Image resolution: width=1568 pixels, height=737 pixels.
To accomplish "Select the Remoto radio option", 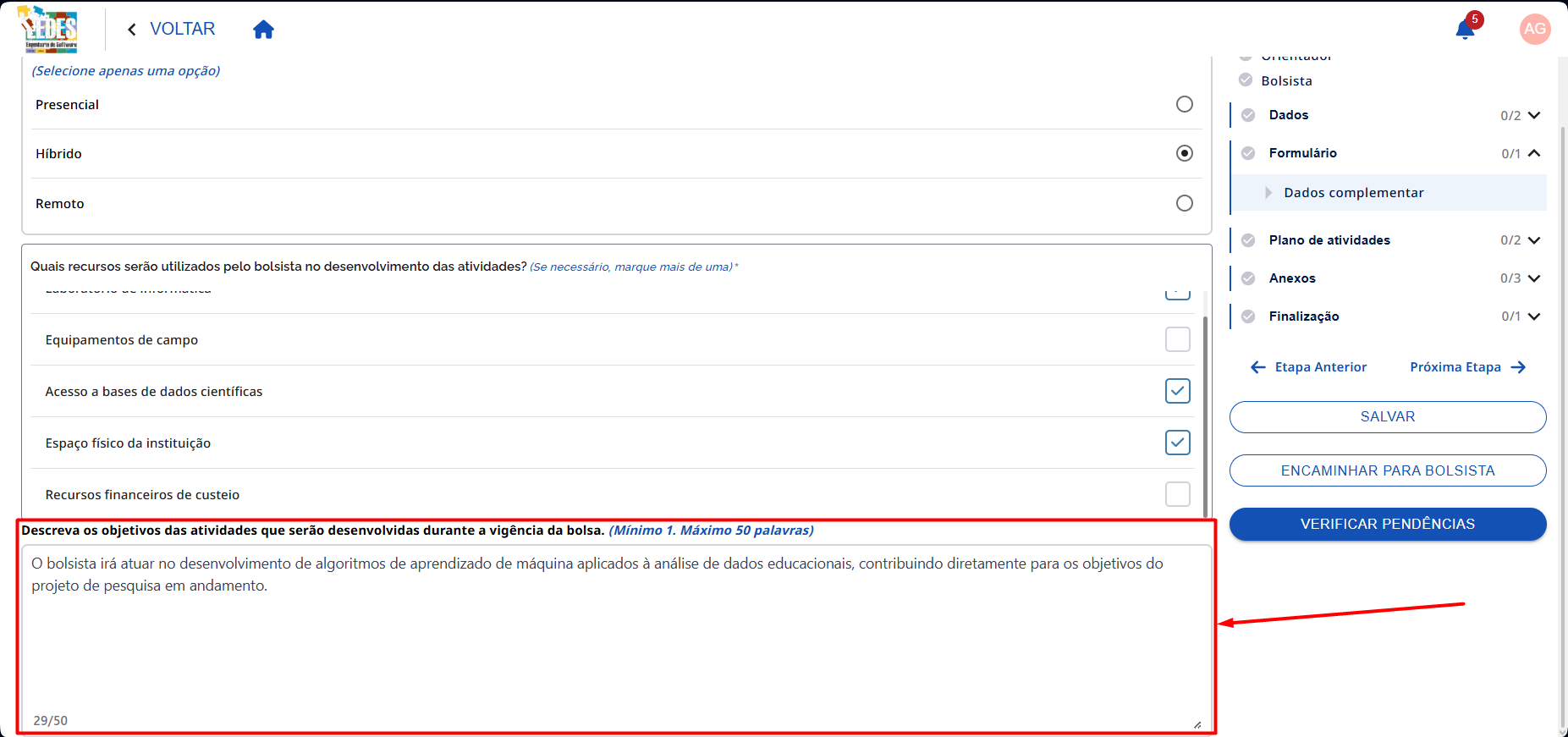I will [x=1185, y=203].
